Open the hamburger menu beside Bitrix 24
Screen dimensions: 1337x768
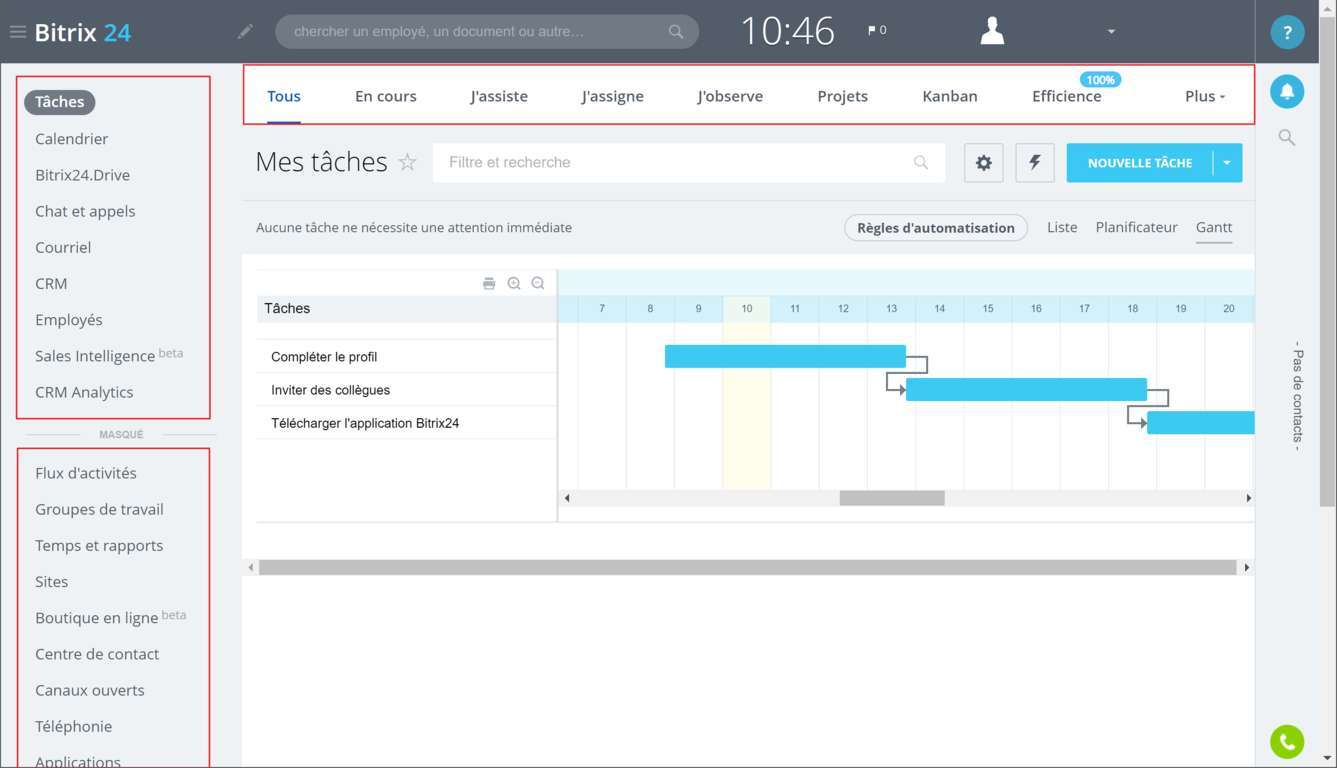pos(17,32)
